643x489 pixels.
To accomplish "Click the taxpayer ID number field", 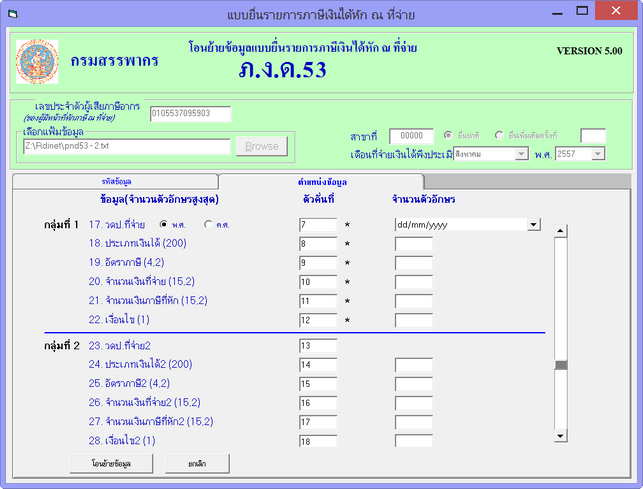I will (x=191, y=114).
